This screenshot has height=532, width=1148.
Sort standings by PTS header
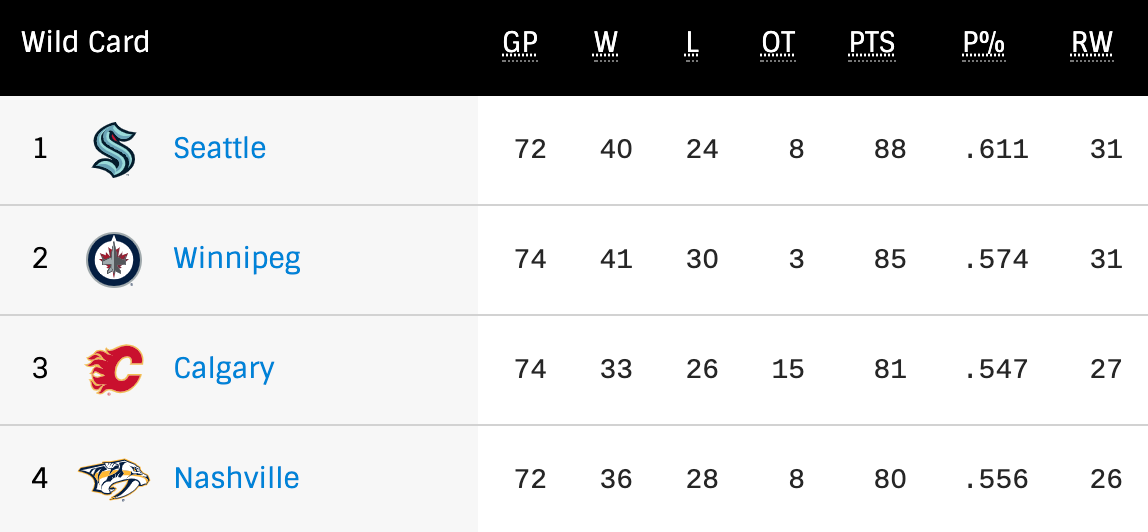tap(872, 43)
